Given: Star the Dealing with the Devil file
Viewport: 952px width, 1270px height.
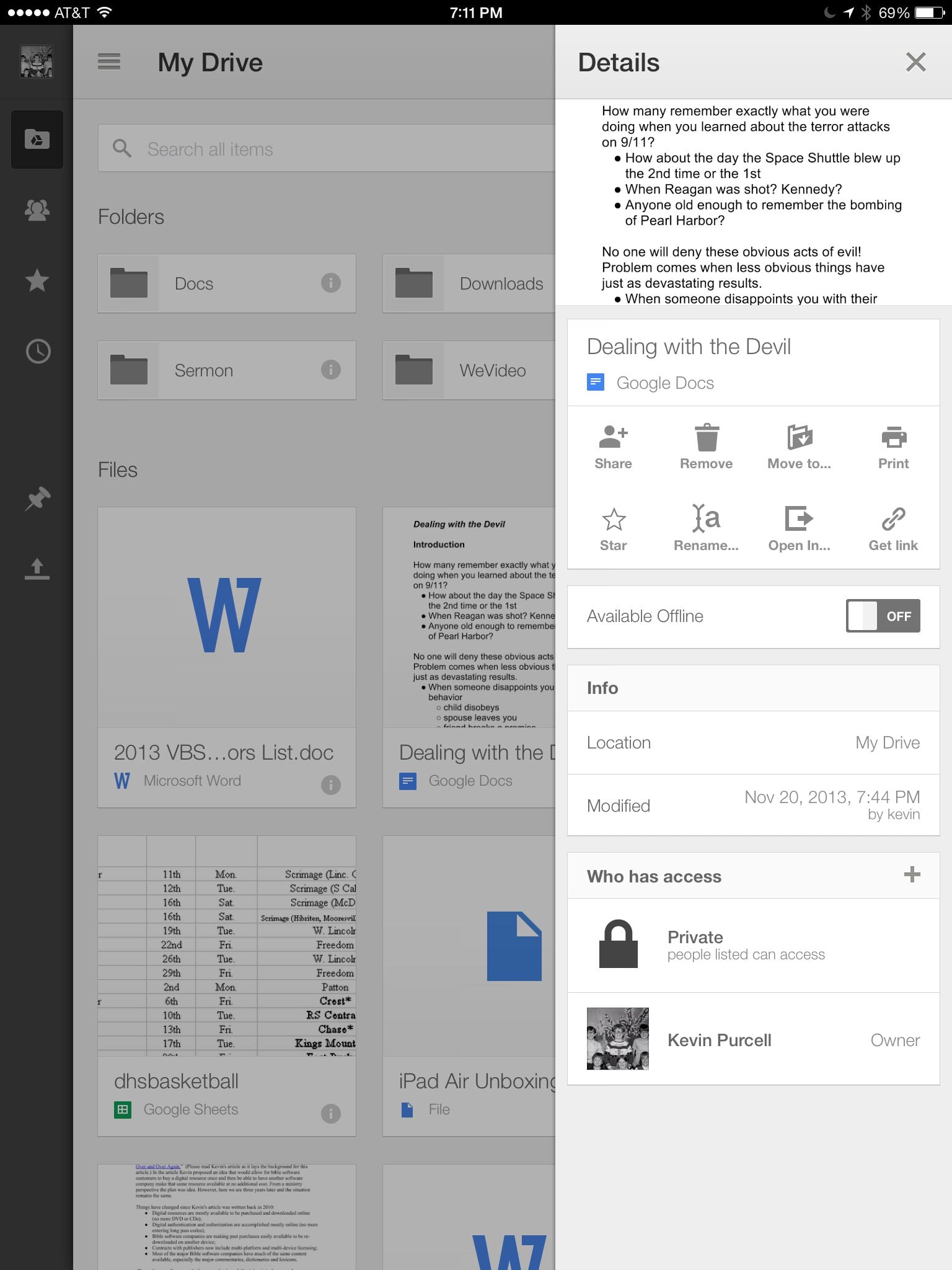Looking at the screenshot, I should tap(614, 530).
